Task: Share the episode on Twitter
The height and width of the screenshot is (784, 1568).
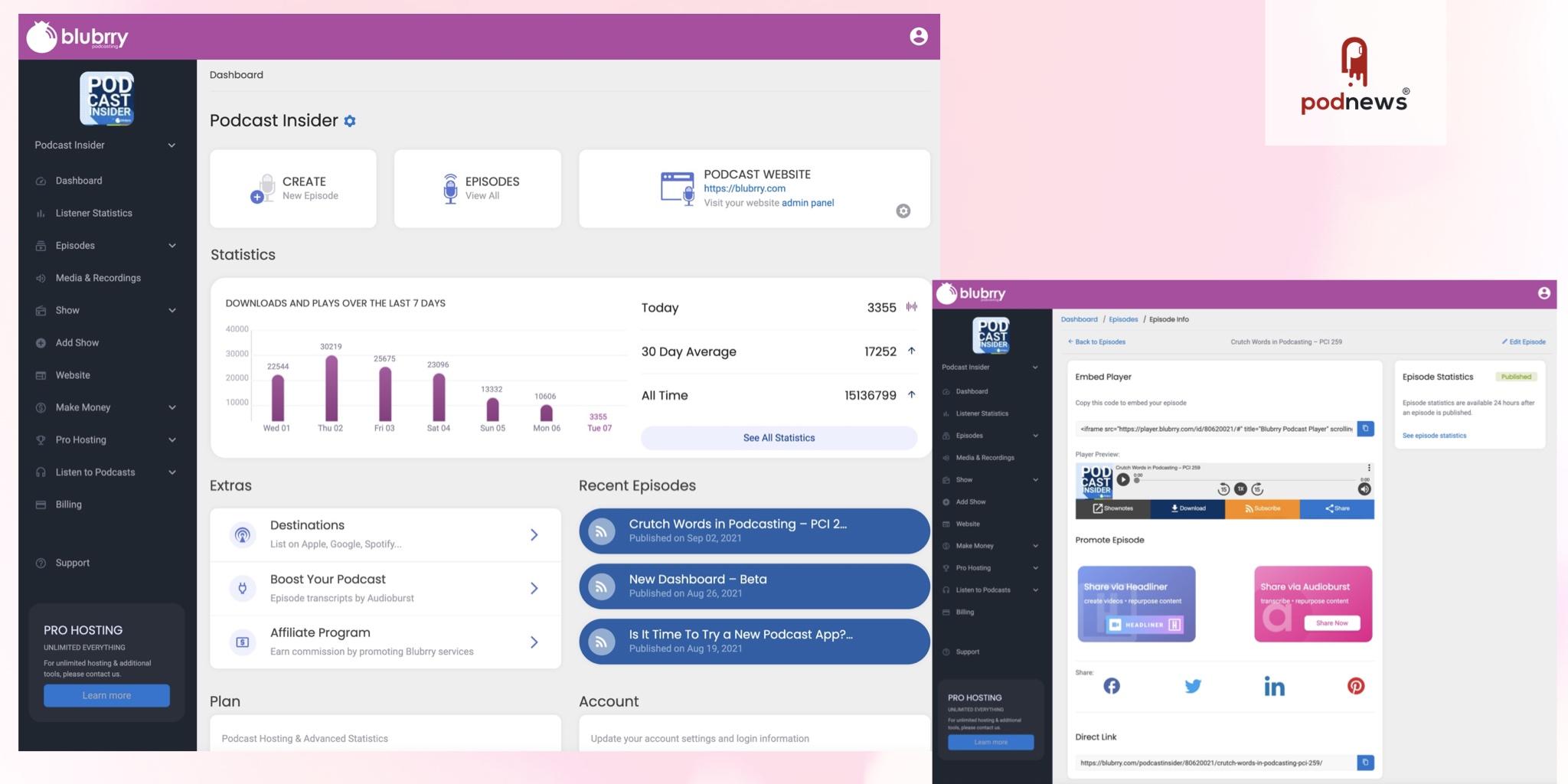Action: 1193,686
